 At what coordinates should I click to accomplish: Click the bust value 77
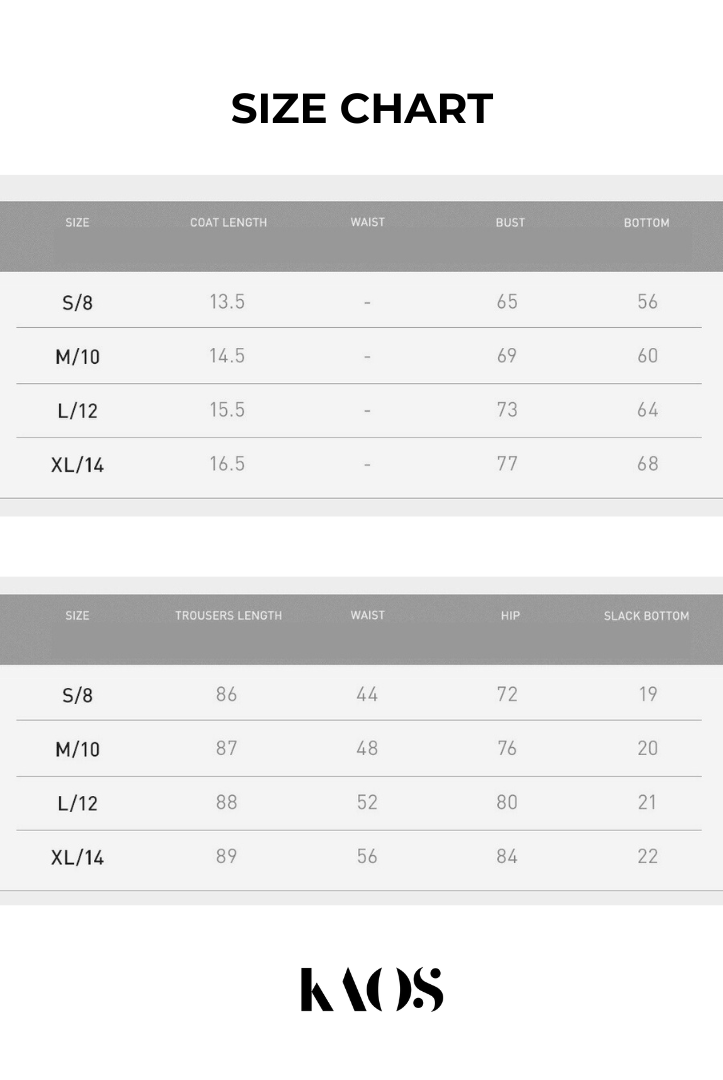[x=507, y=463]
